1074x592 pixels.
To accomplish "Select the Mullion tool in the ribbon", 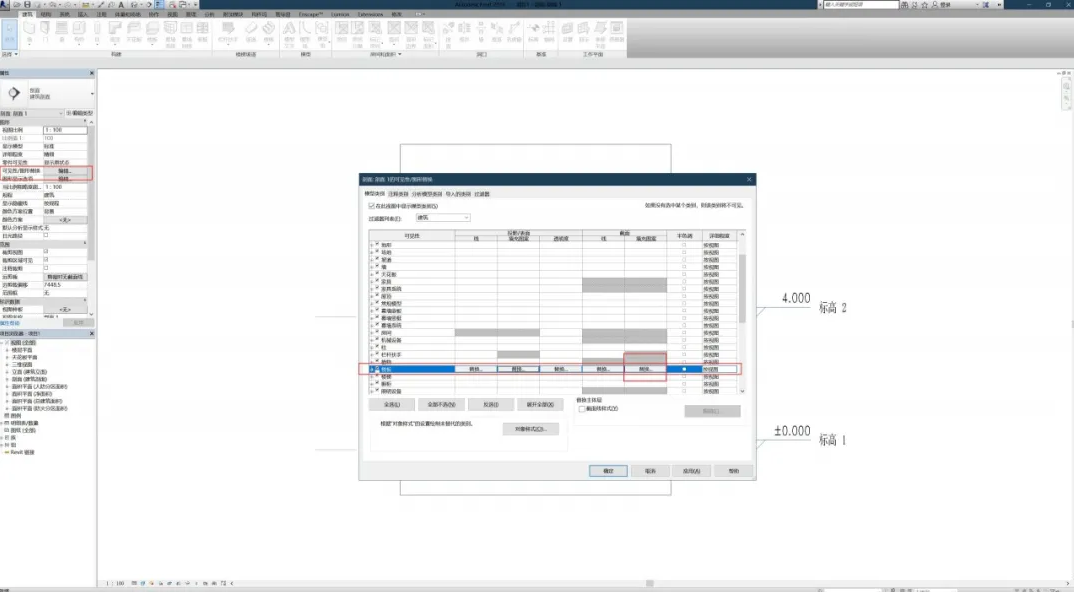I will pyautogui.click(x=202, y=32).
